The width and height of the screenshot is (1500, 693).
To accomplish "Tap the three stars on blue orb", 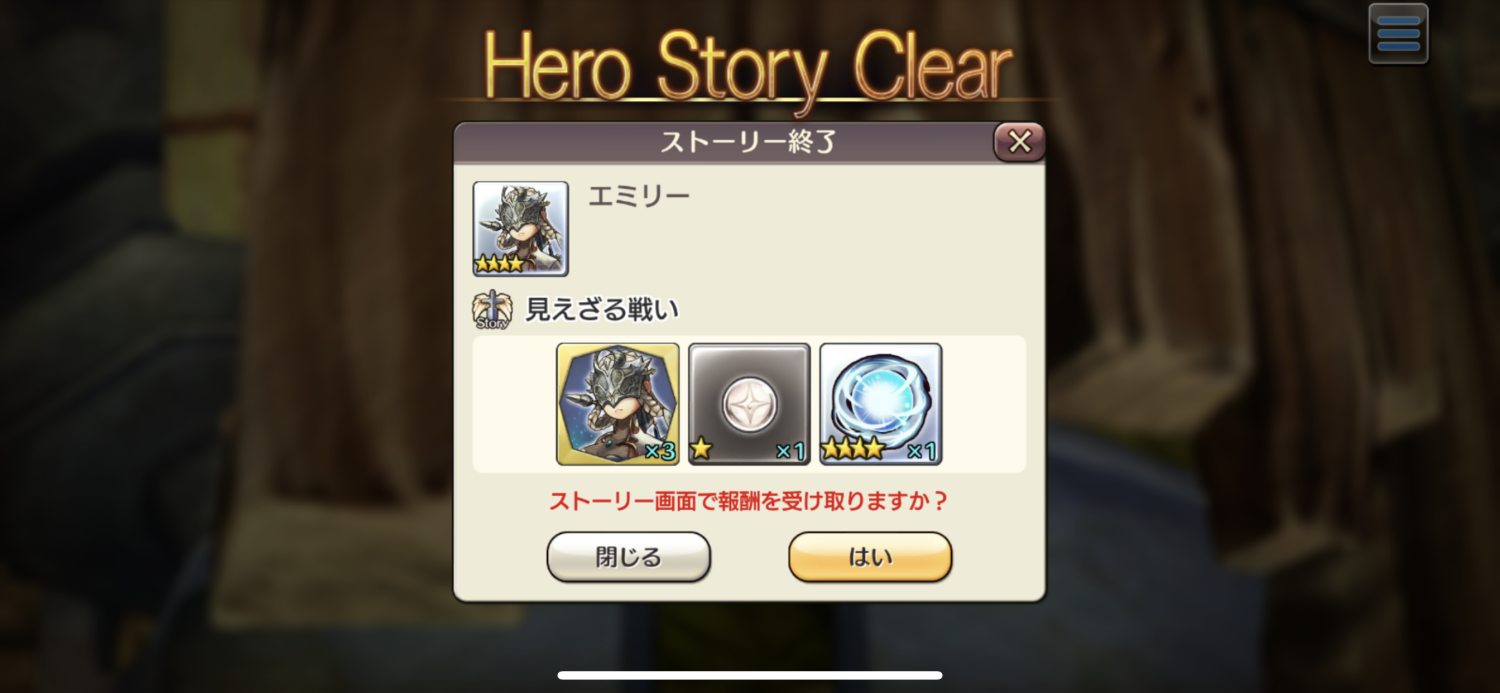I will point(853,450).
